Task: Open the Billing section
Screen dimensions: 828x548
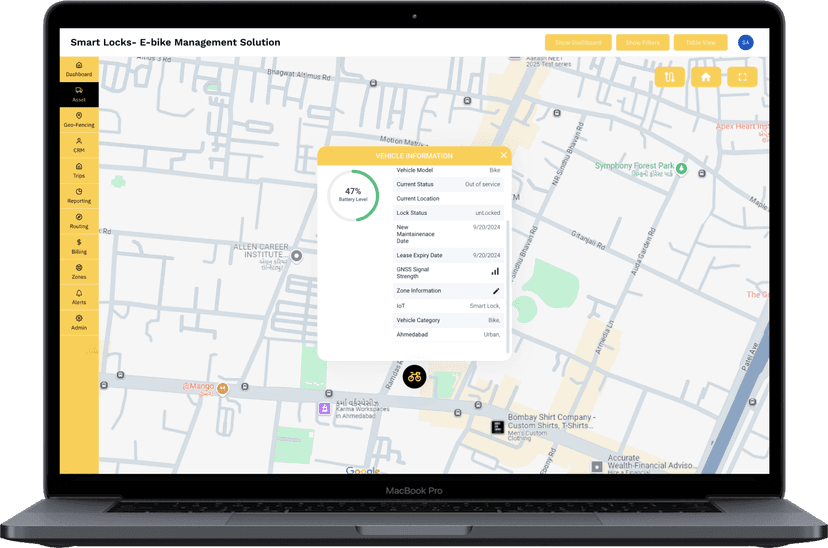Action: tap(79, 246)
